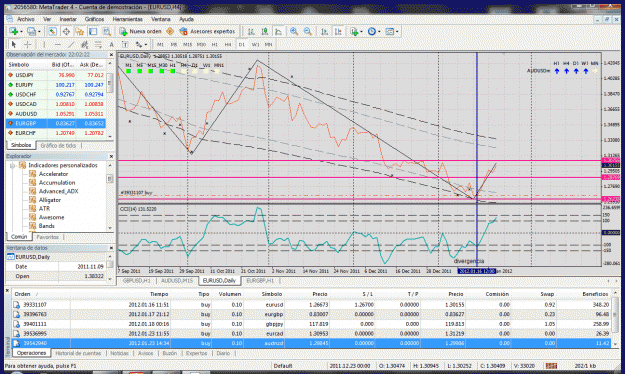Select the Equidistant Channel tool
The width and height of the screenshot is (625, 374).
85,44
